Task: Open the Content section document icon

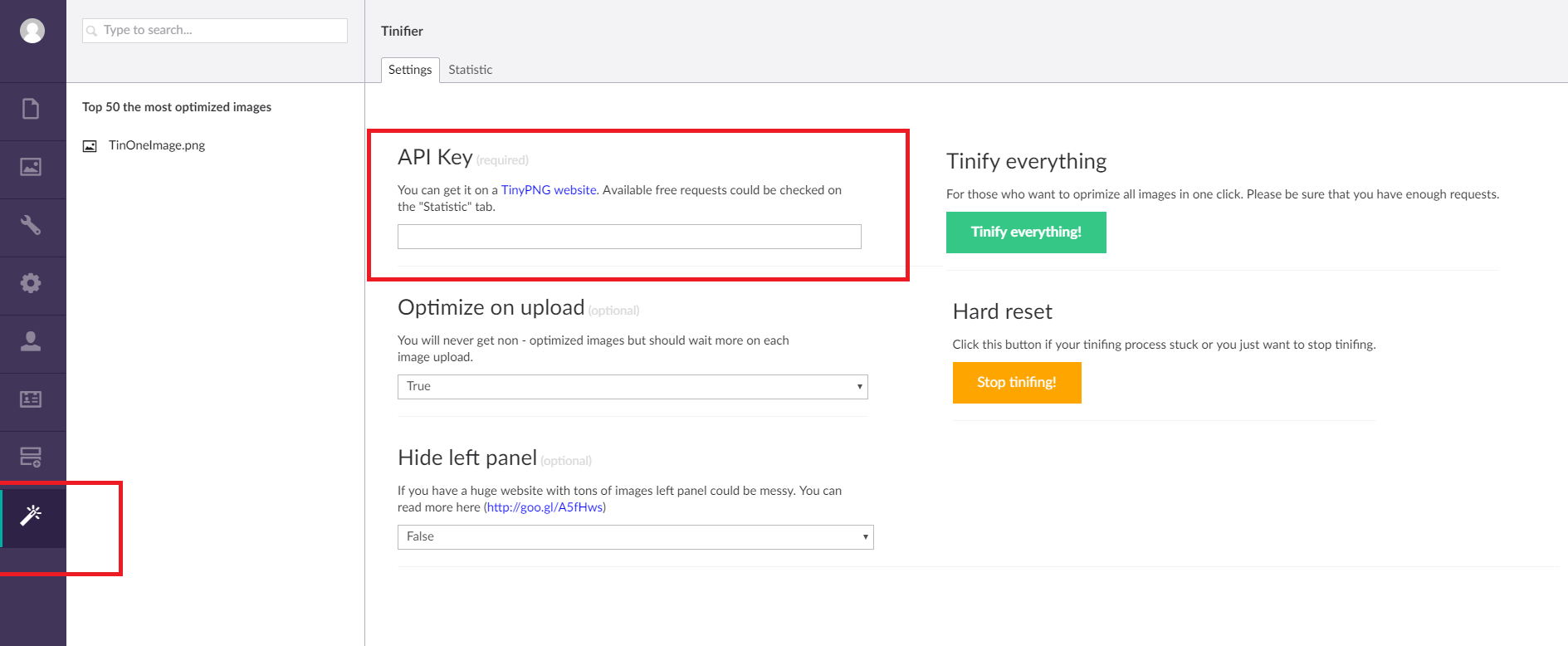Action: pyautogui.click(x=31, y=109)
